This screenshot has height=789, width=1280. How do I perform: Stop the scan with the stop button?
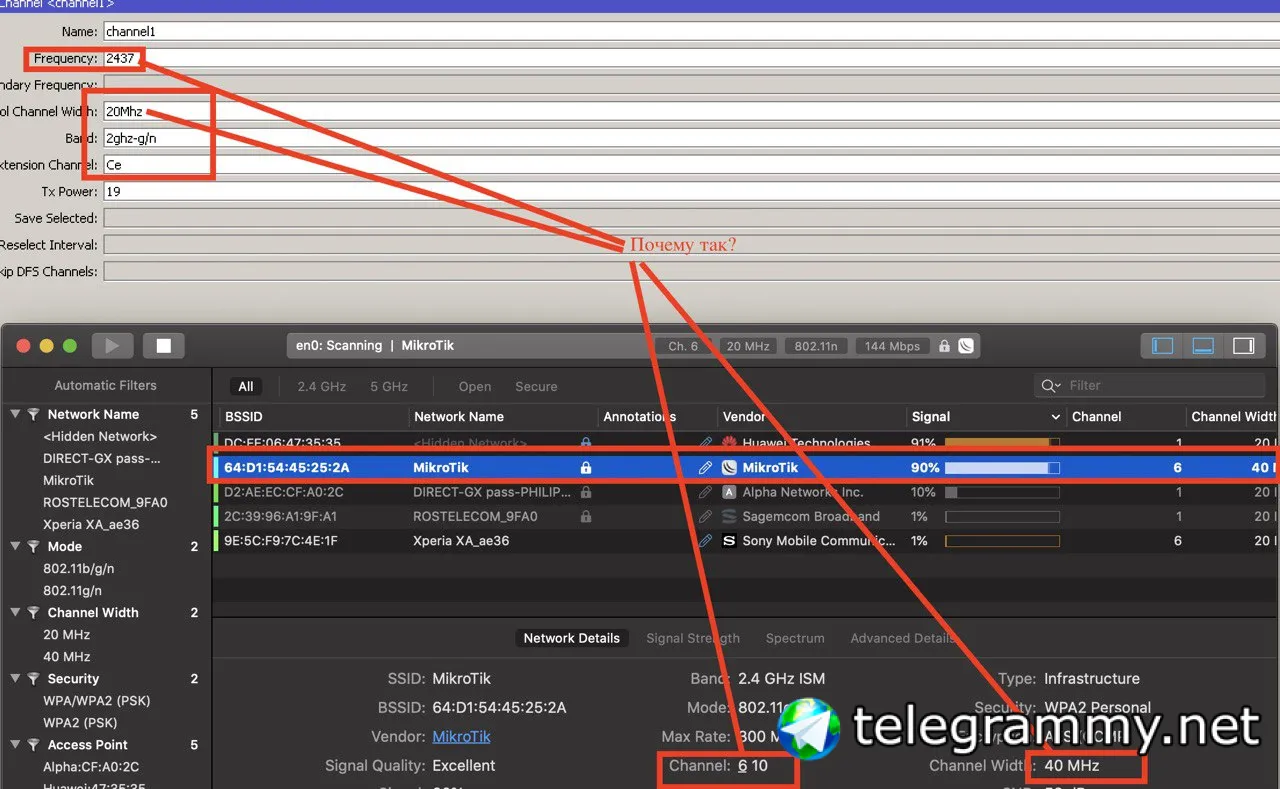163,346
